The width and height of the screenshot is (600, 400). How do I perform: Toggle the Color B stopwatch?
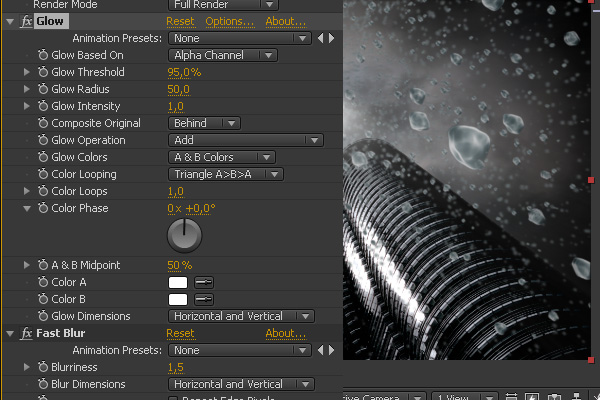pyautogui.click(x=43, y=299)
